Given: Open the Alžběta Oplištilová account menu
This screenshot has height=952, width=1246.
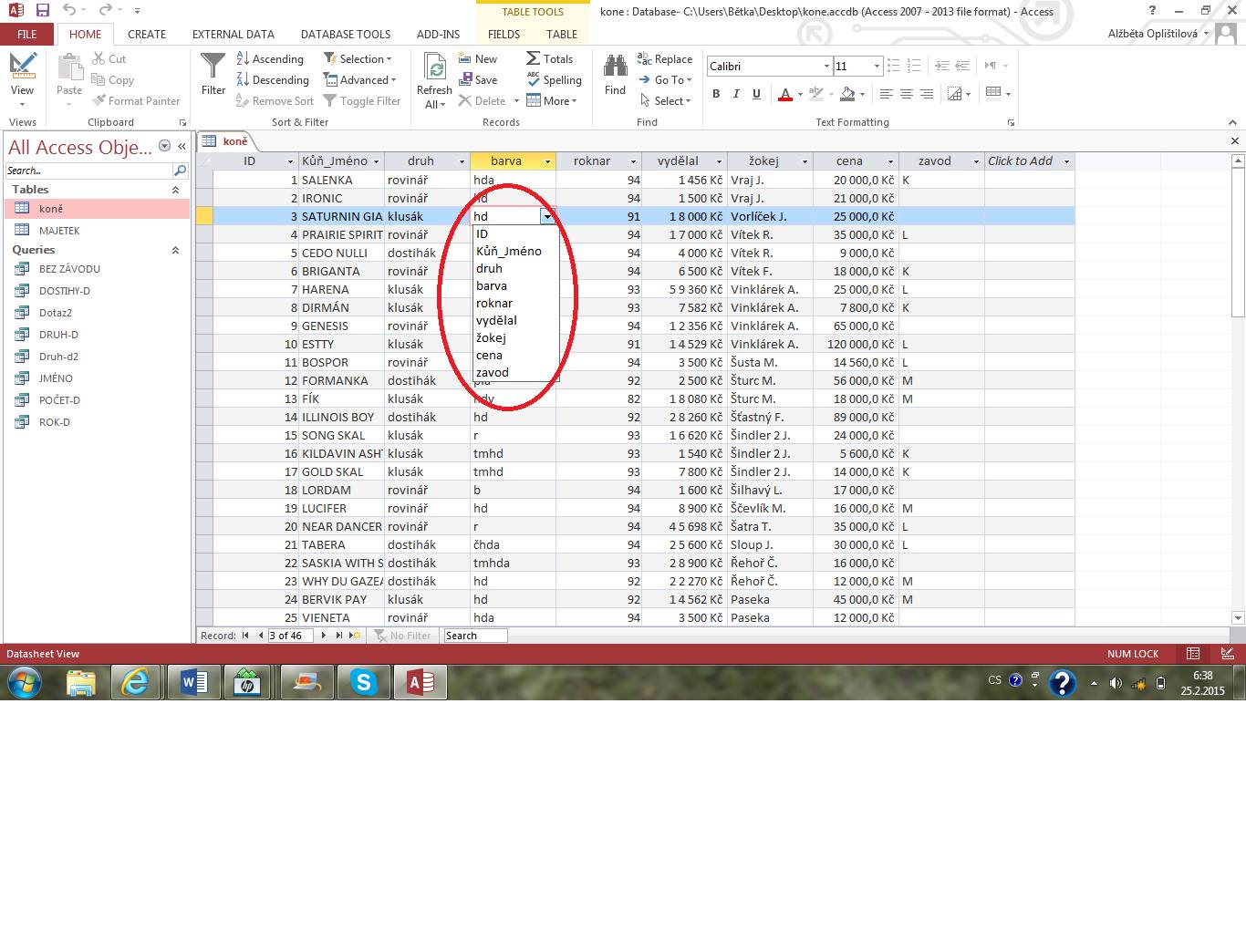Looking at the screenshot, I should pyautogui.click(x=1158, y=34).
